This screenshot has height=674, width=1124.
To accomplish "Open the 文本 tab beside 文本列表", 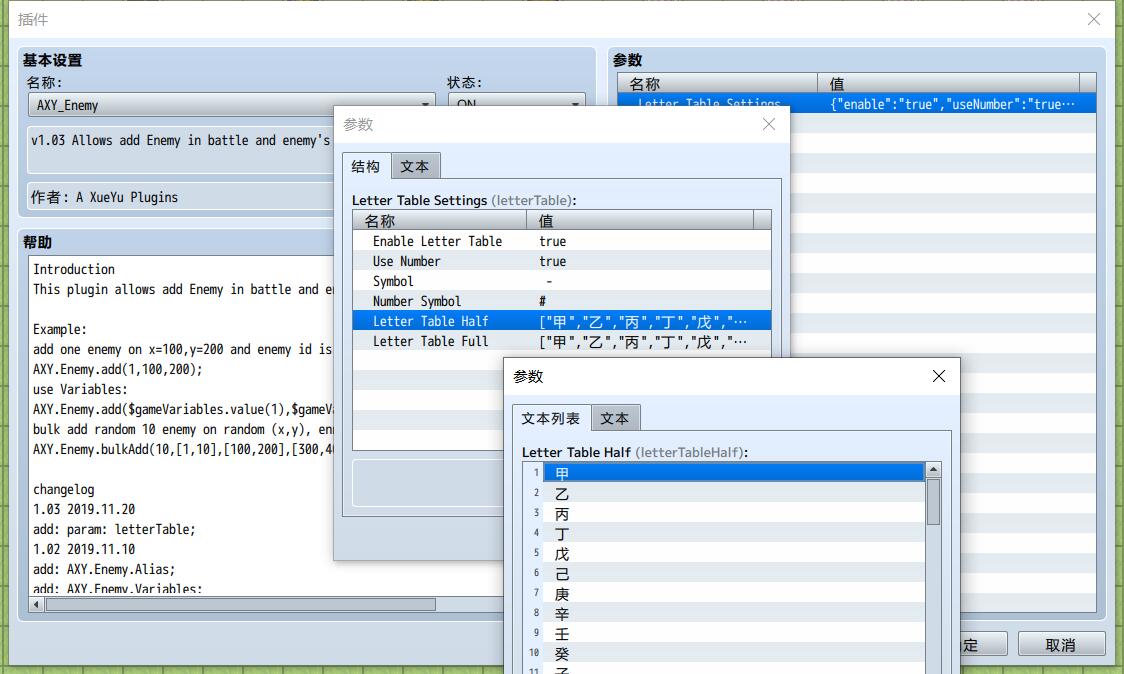I will [615, 418].
